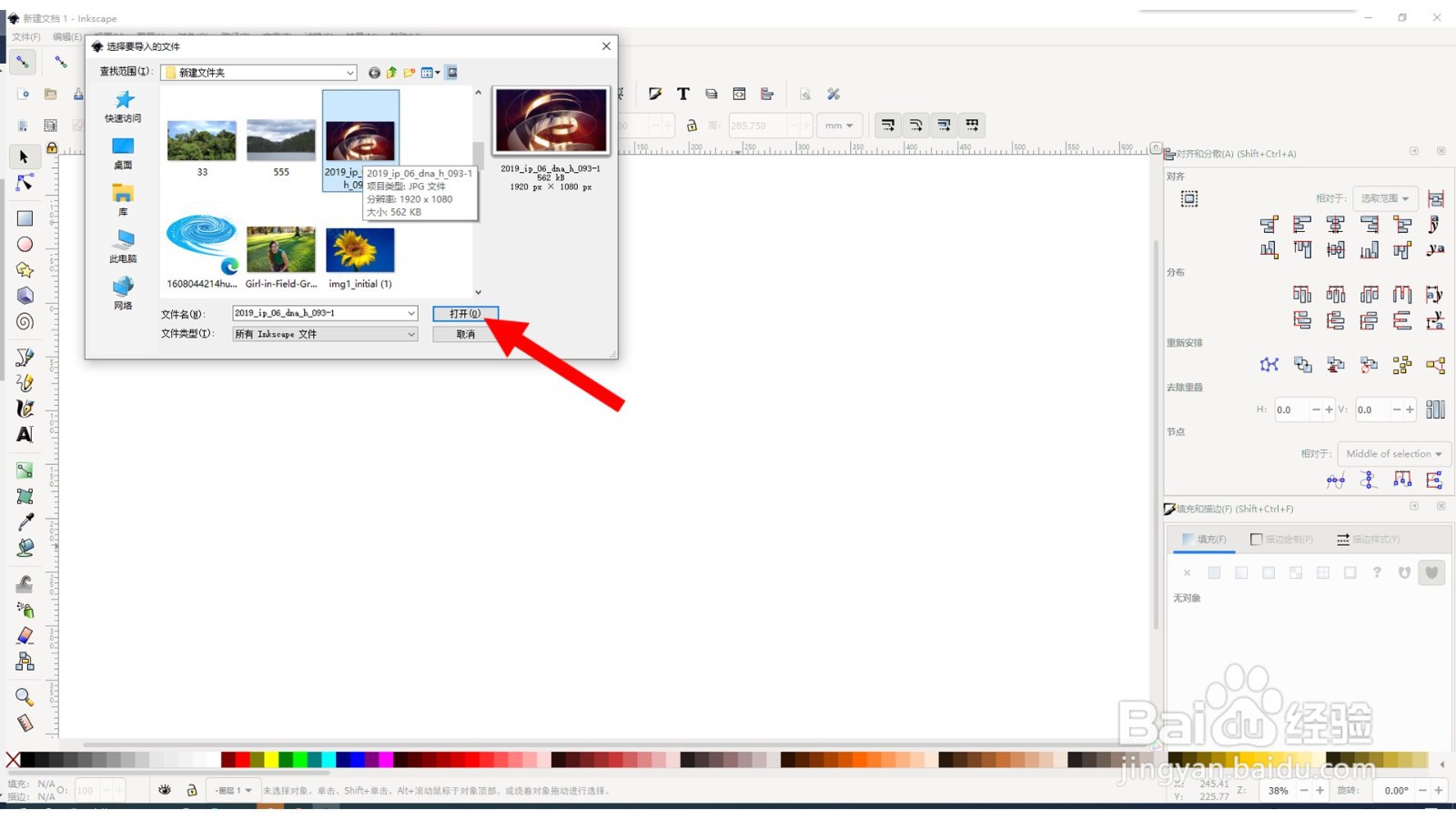Open This PC location in dialog
Screen dimensions: 1456x819
[123, 247]
